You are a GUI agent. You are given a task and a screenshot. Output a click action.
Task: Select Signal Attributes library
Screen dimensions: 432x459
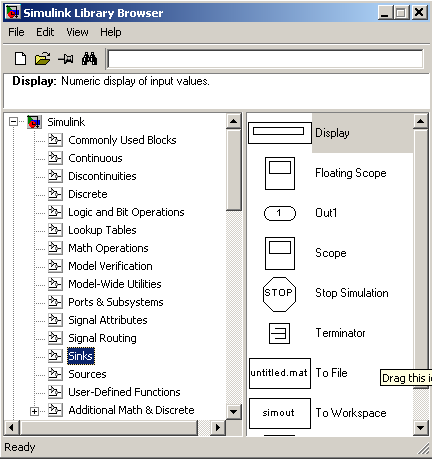pos(108,320)
